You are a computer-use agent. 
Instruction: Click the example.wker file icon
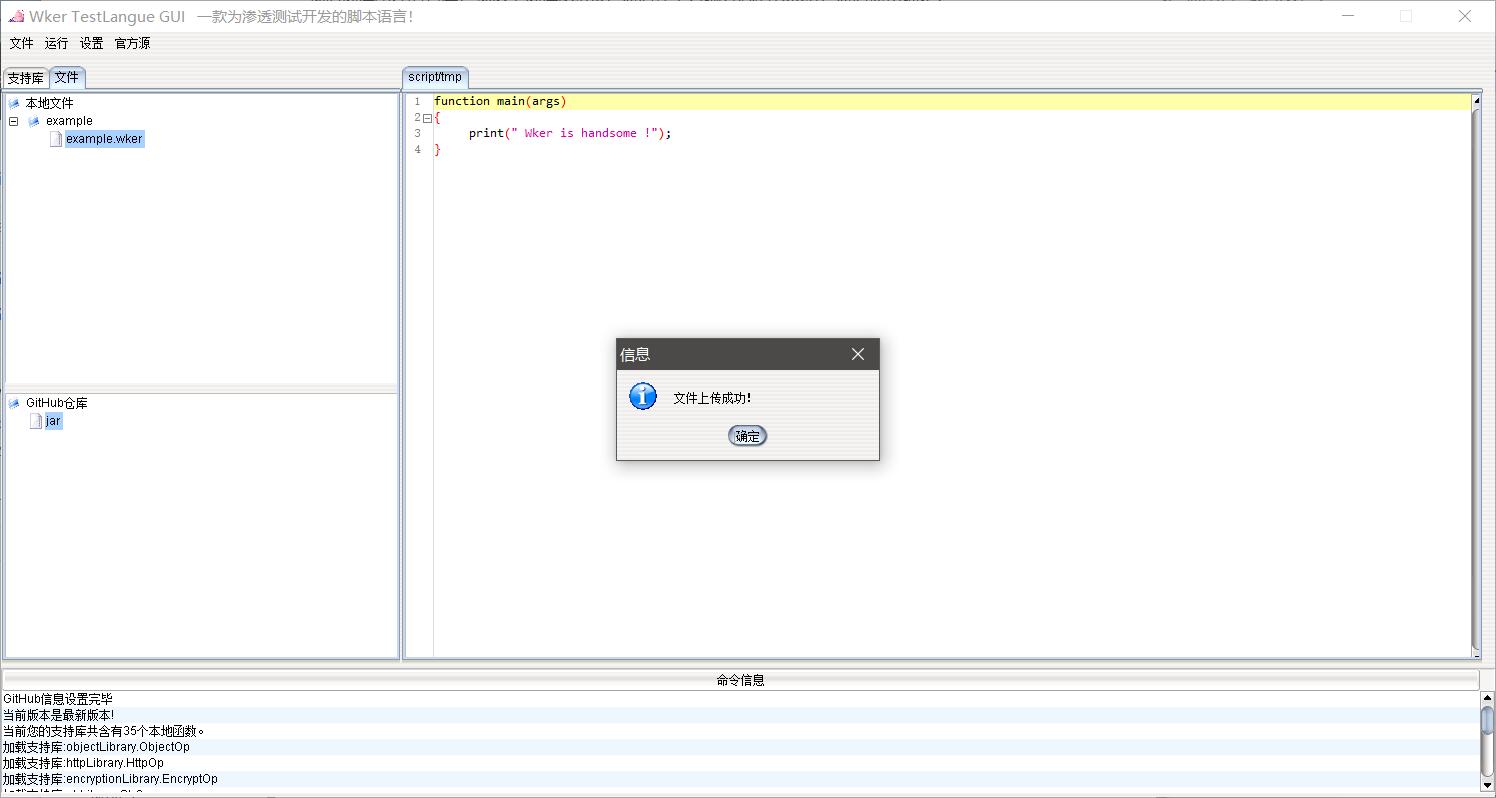(56, 139)
